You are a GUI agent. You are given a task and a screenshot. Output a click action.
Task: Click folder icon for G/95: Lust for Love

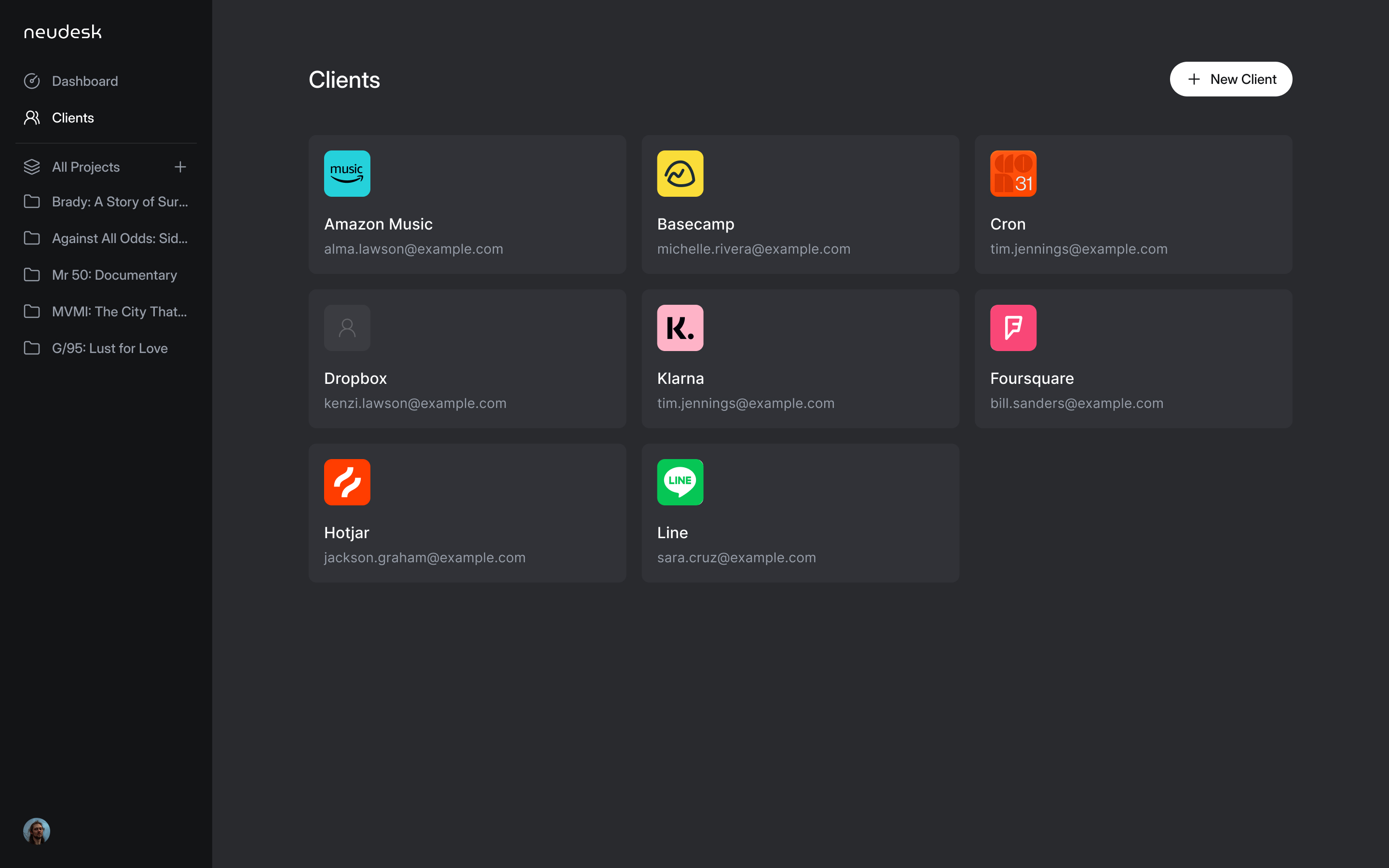[31, 349]
